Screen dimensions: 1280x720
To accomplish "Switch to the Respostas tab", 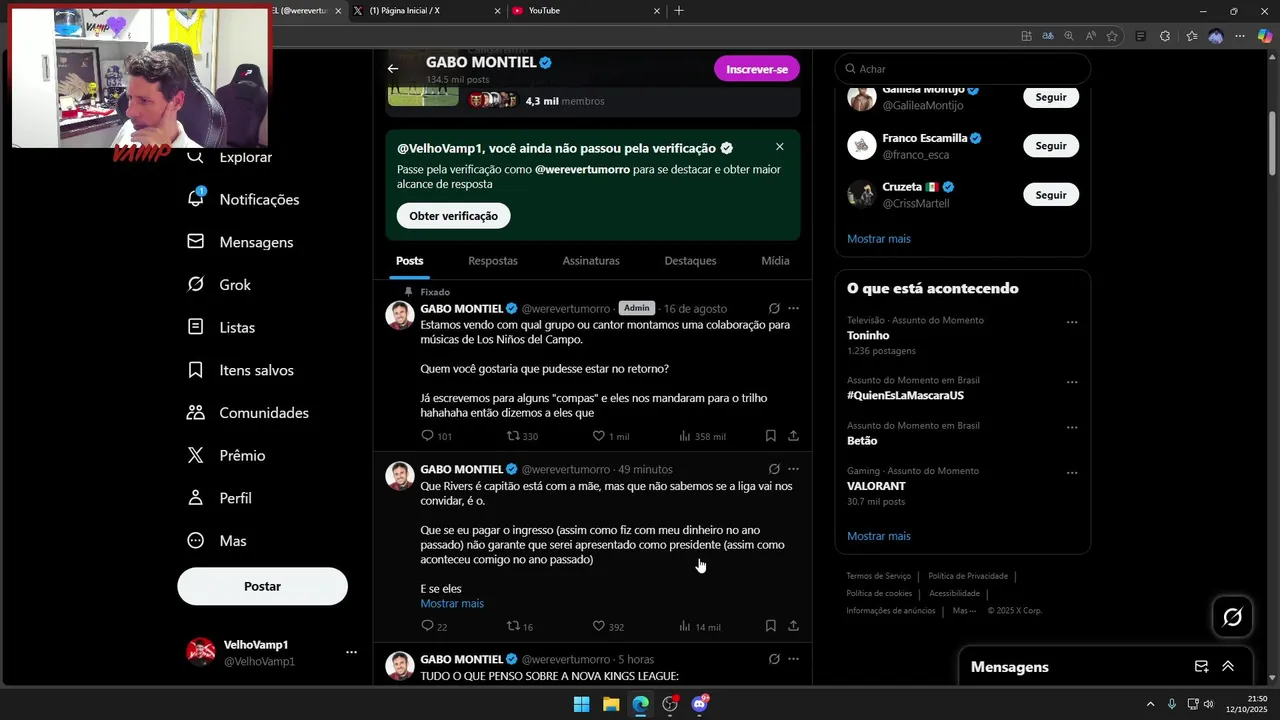I will tap(493, 261).
